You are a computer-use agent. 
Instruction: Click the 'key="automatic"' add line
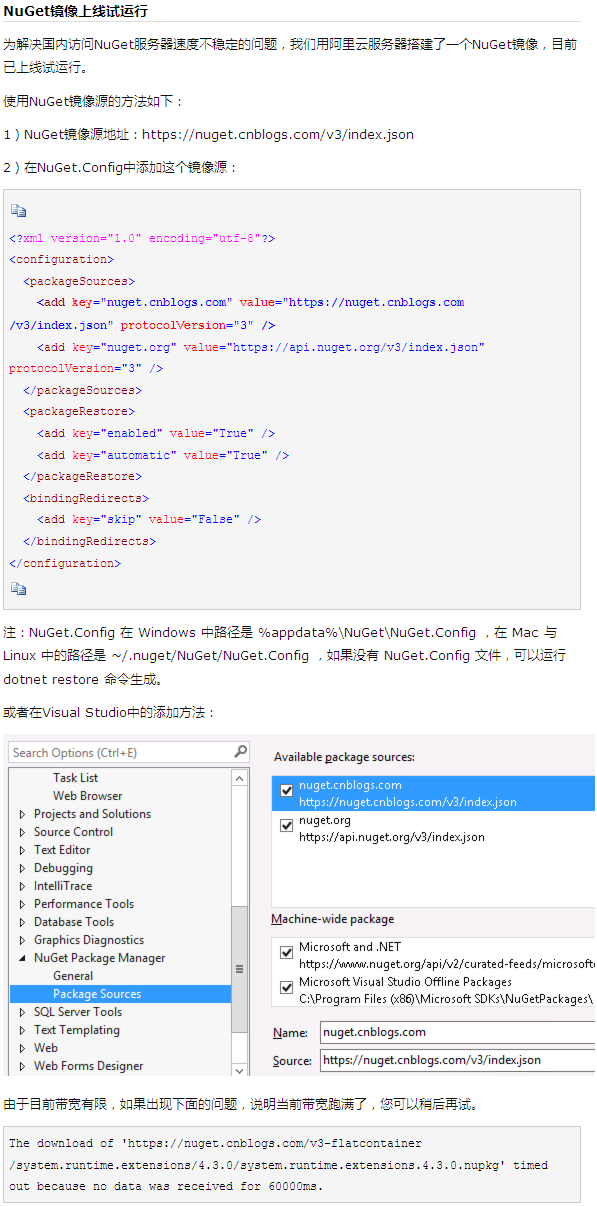[163, 455]
